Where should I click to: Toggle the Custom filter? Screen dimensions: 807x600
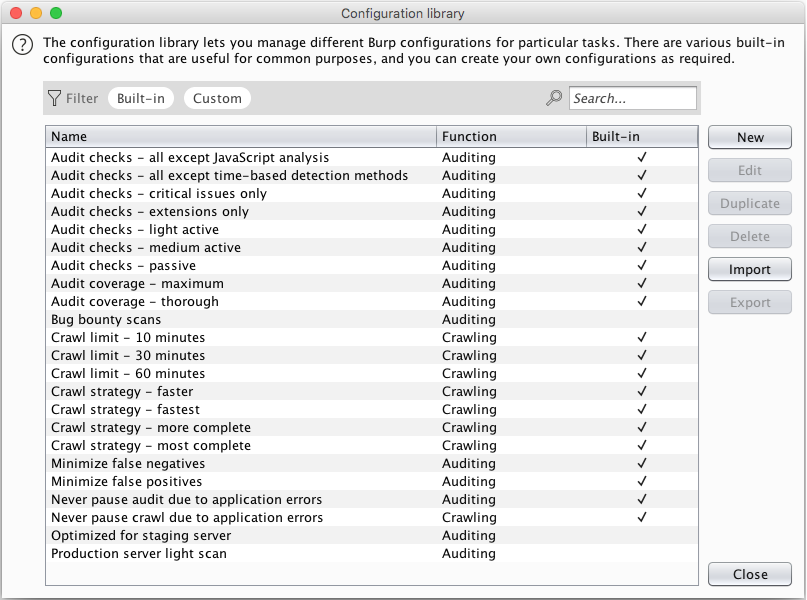(x=217, y=98)
